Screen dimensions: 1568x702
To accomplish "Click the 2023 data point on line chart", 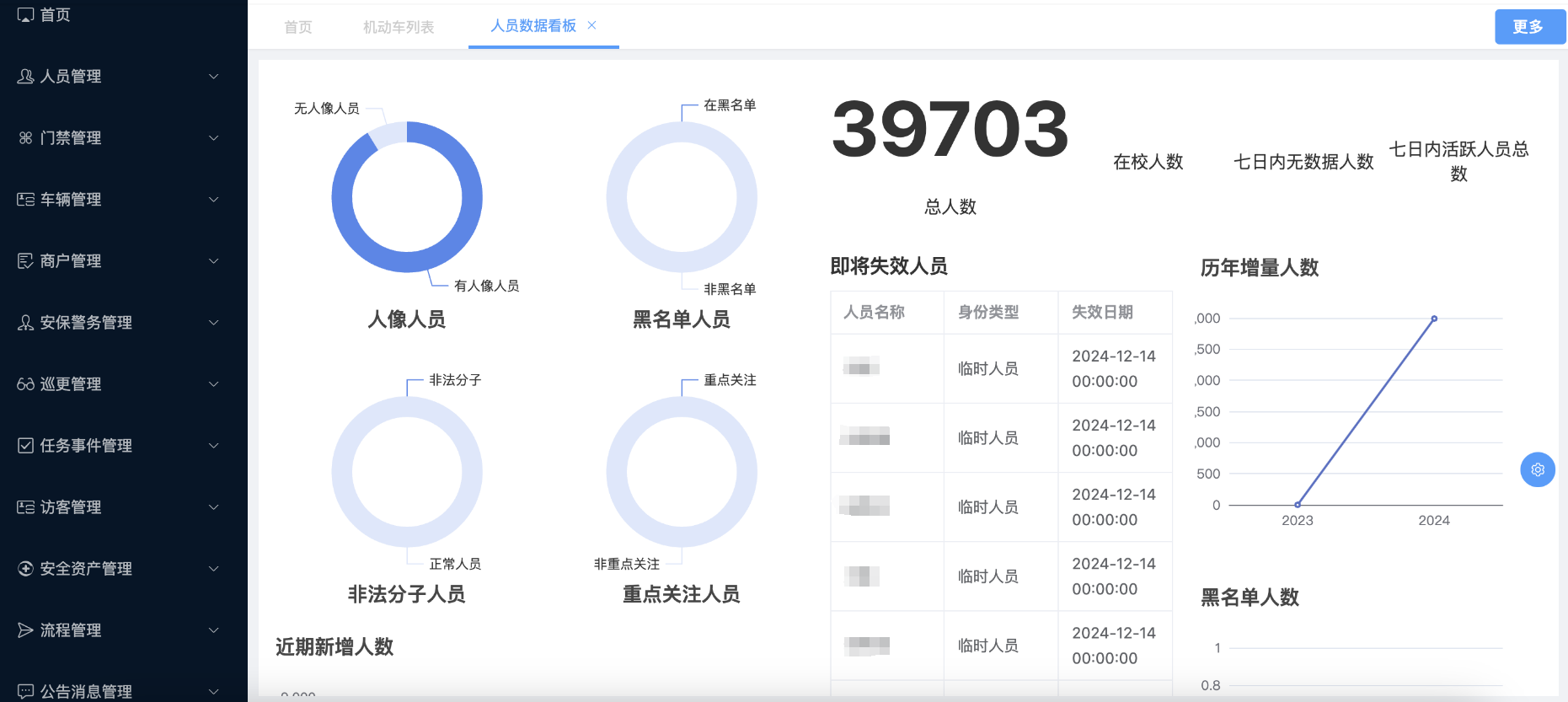I will click(1298, 505).
